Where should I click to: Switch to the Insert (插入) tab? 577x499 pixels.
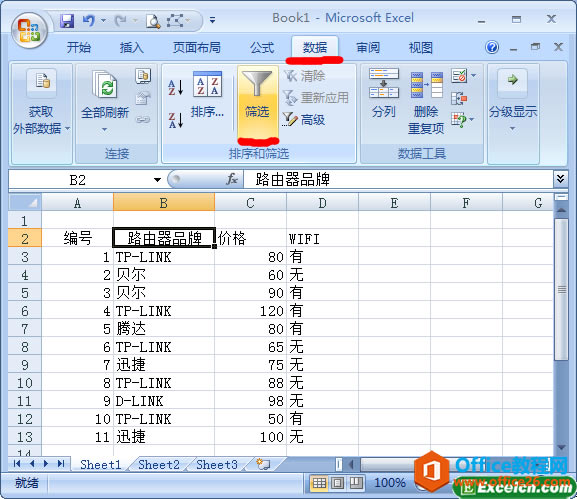[x=131, y=48]
